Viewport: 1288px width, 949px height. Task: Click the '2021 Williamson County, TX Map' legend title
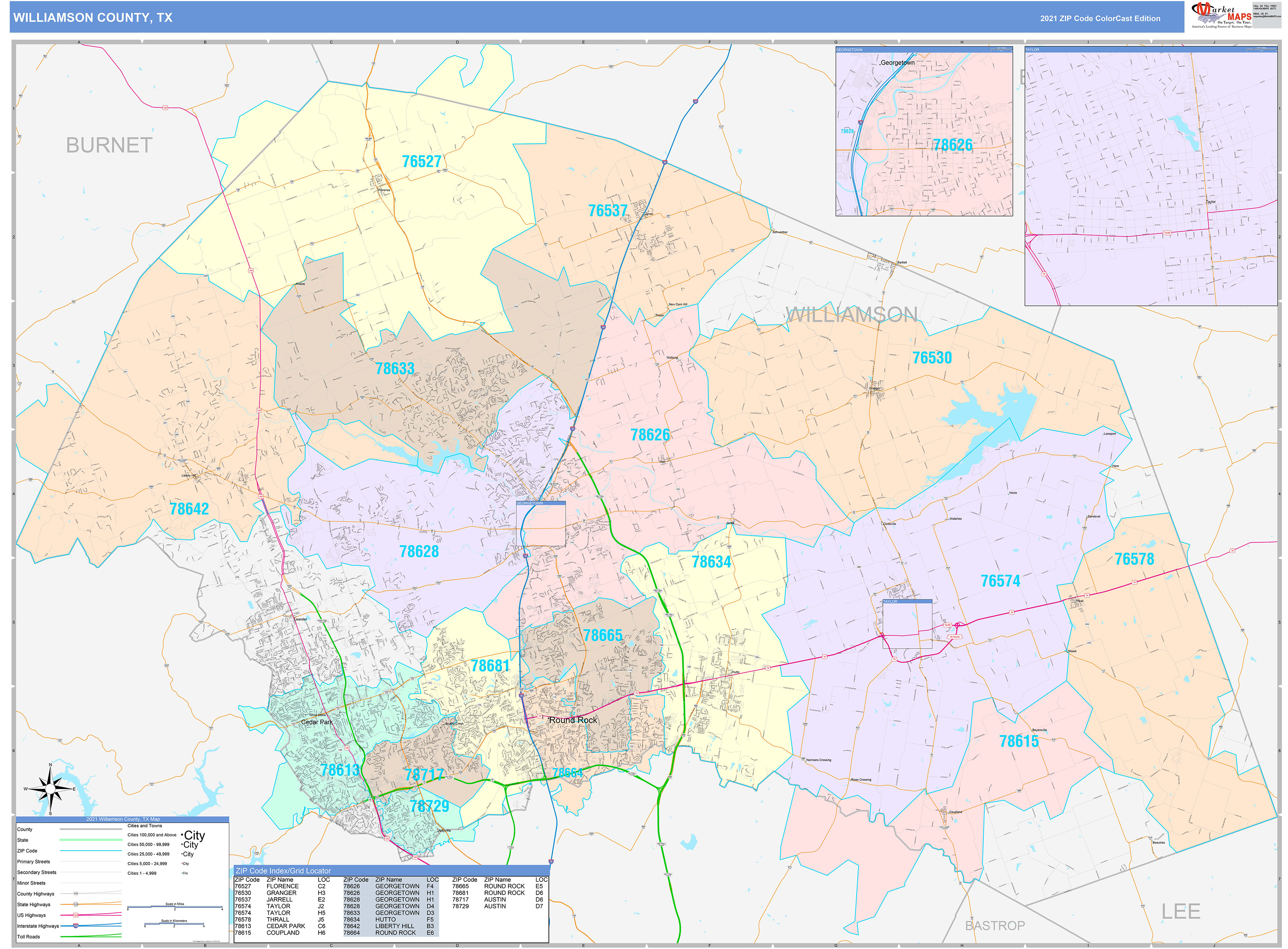pyautogui.click(x=123, y=819)
